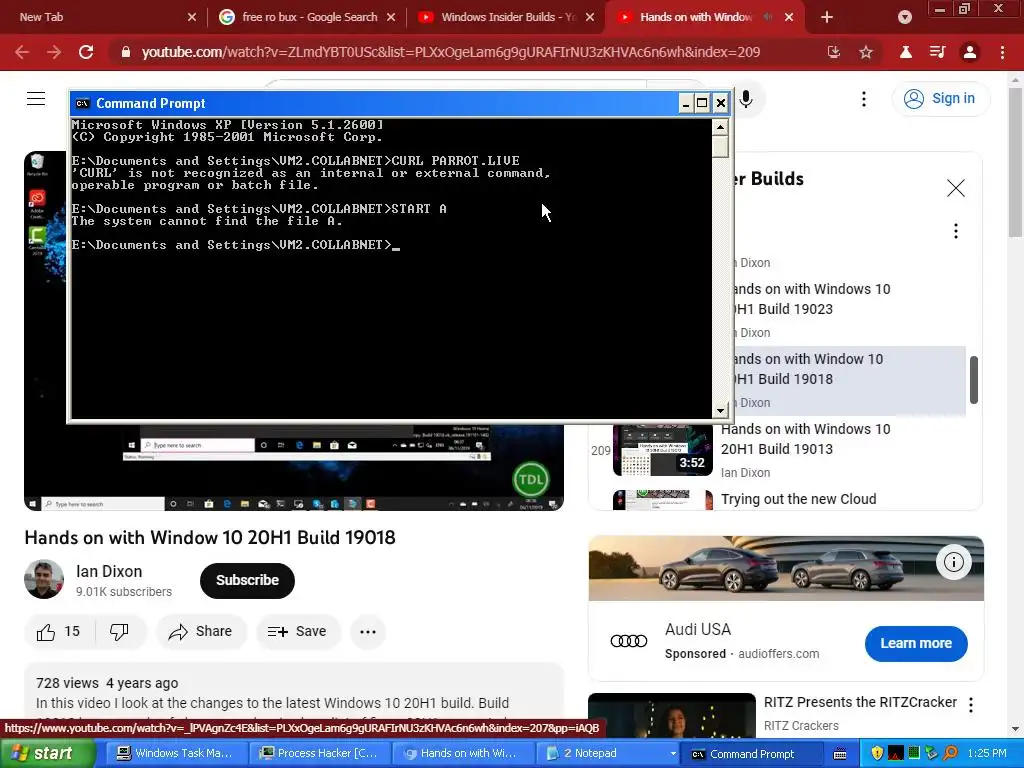The width and height of the screenshot is (1024, 768).
Task: Click the ad info icon on Audi banner
Action: 953,562
